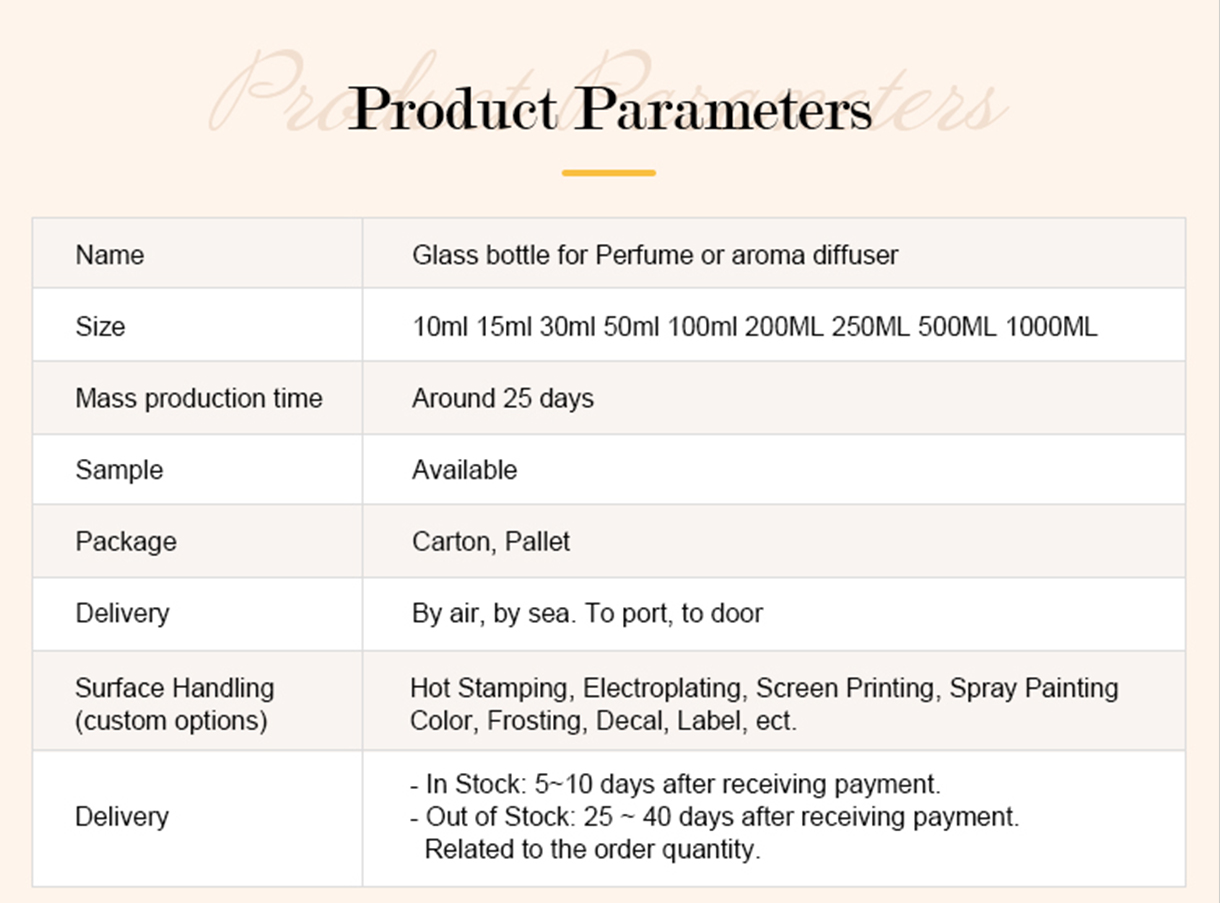The width and height of the screenshot is (1220, 903).
Task: Click the 'In Stock: 5~10 days' line
Action: [x=675, y=784]
